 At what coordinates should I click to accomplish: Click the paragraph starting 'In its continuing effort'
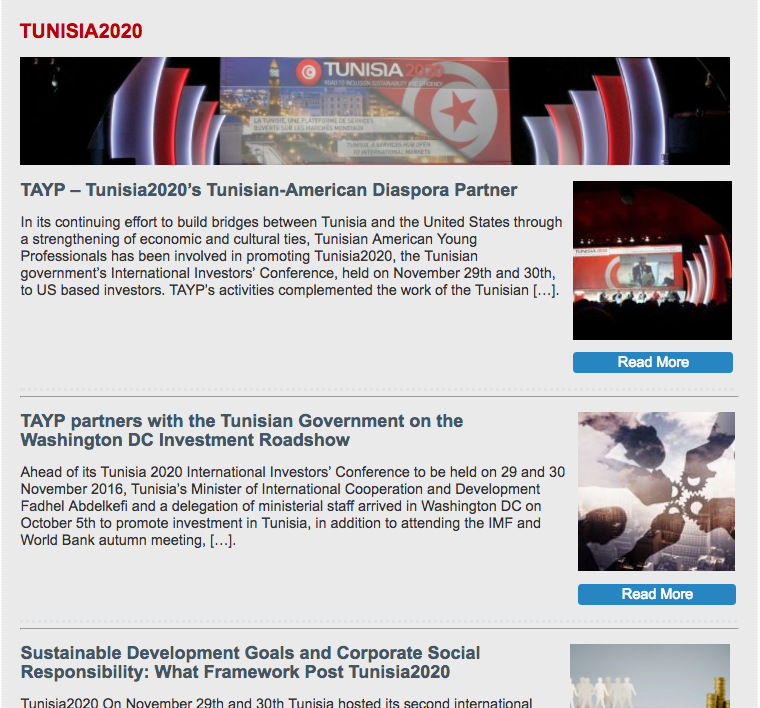tap(291, 256)
